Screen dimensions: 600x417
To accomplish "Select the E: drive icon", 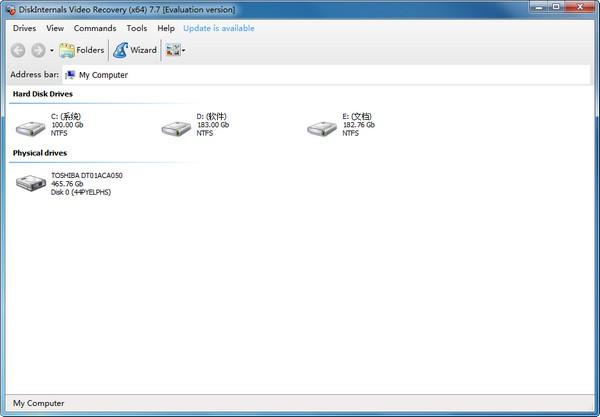I will (322, 129).
